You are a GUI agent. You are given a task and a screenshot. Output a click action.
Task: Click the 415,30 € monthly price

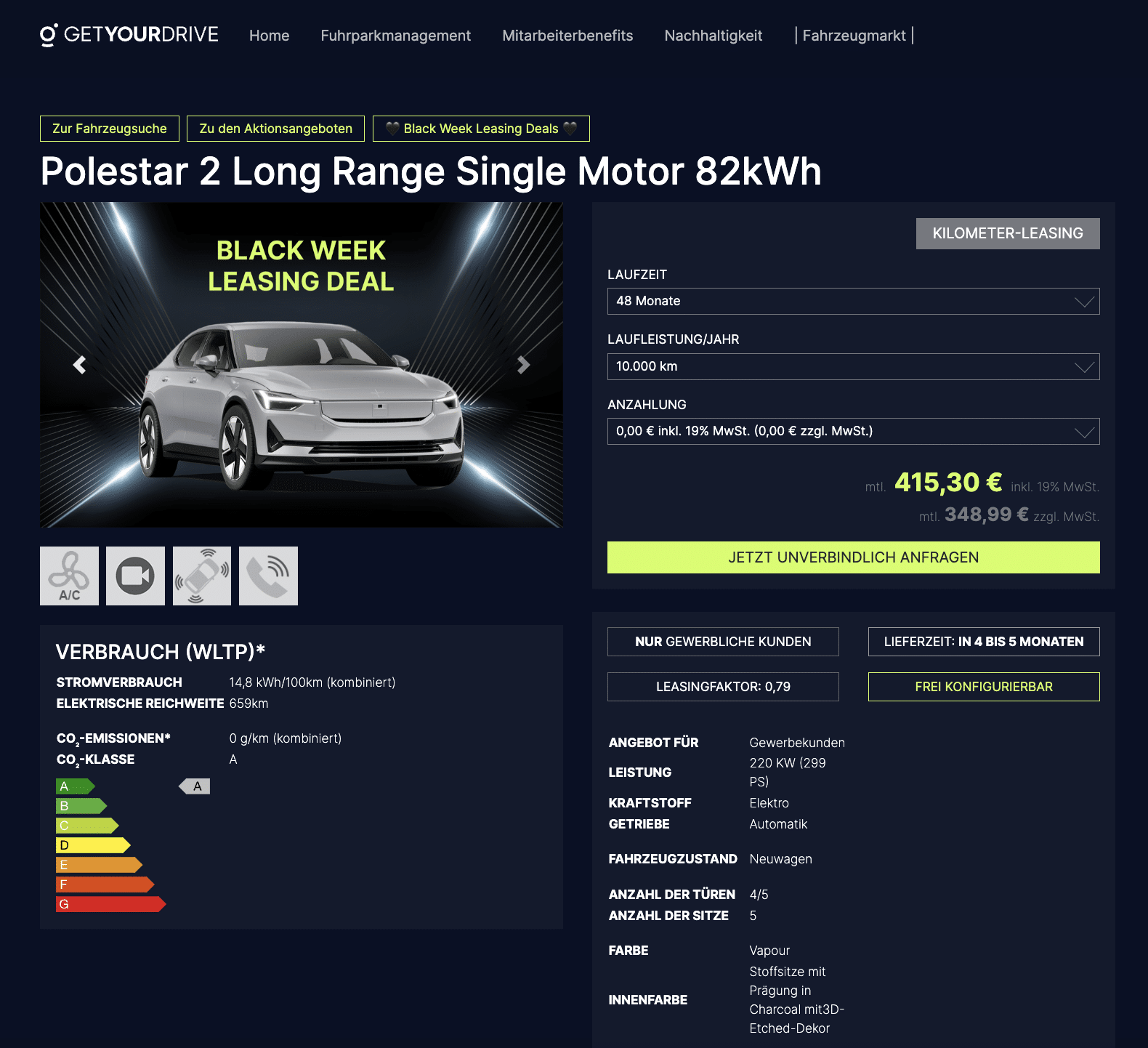(x=948, y=482)
